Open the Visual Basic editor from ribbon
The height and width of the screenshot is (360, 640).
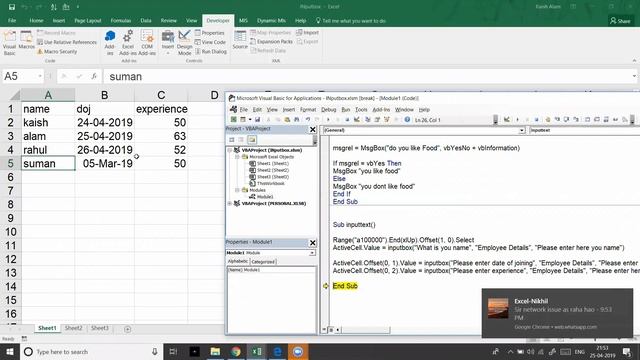point(9,42)
